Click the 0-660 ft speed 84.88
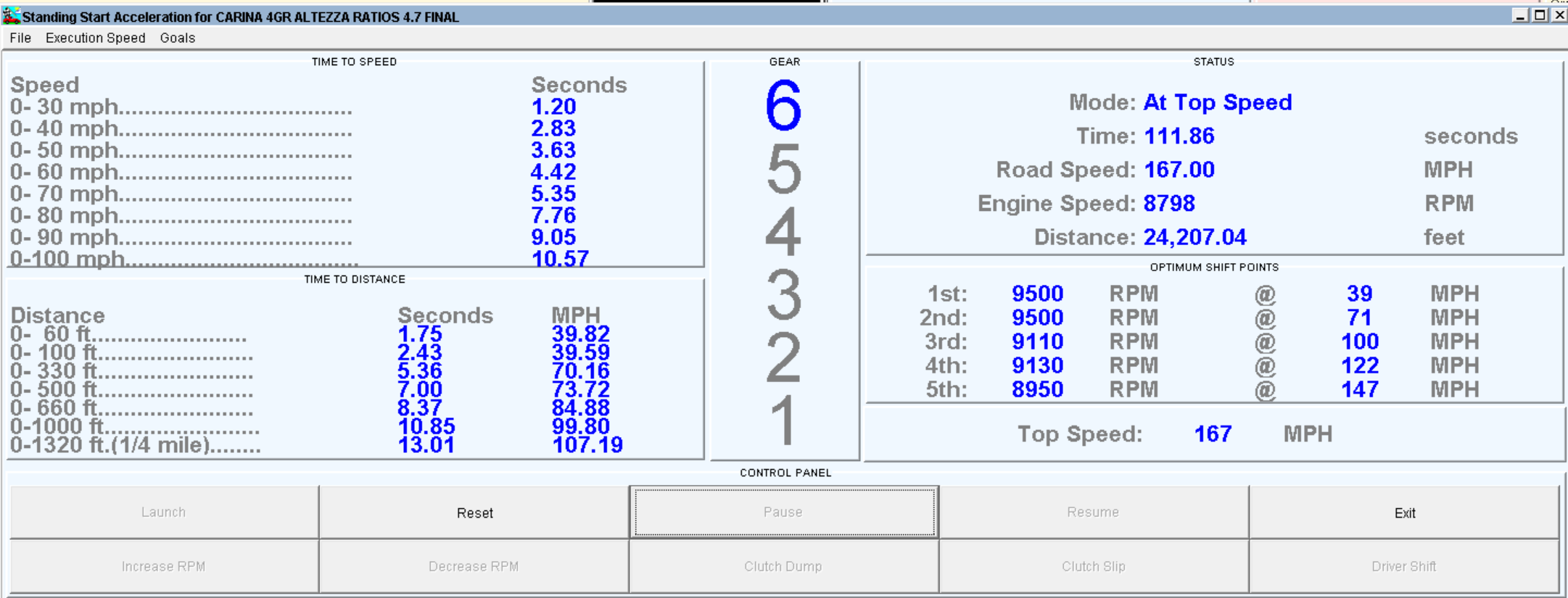 click(x=581, y=407)
